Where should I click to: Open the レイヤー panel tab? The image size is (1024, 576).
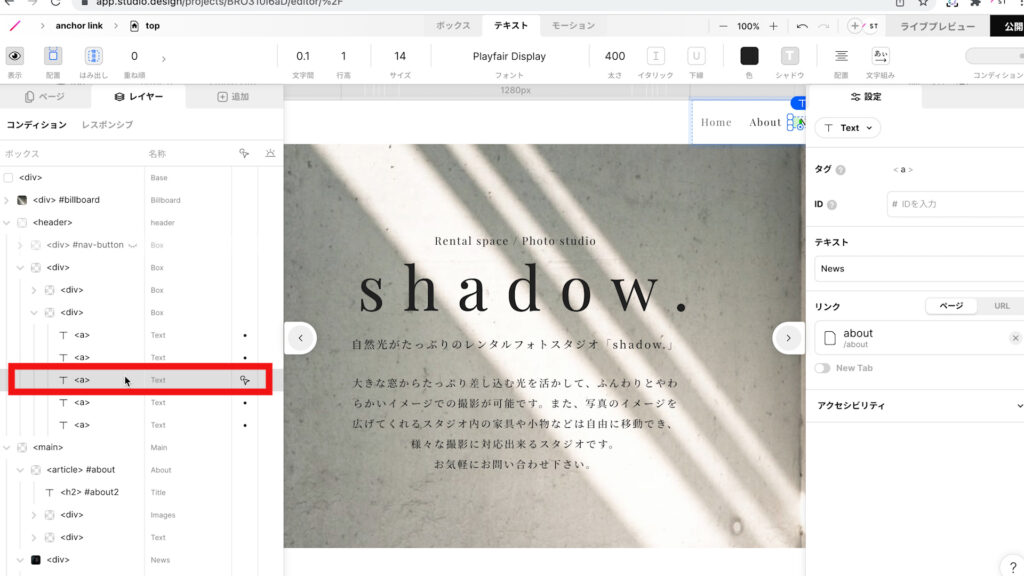pos(138,97)
